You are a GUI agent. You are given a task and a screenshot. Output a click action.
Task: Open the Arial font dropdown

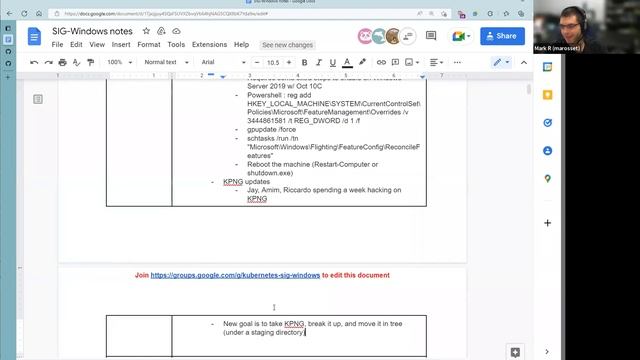click(223, 62)
